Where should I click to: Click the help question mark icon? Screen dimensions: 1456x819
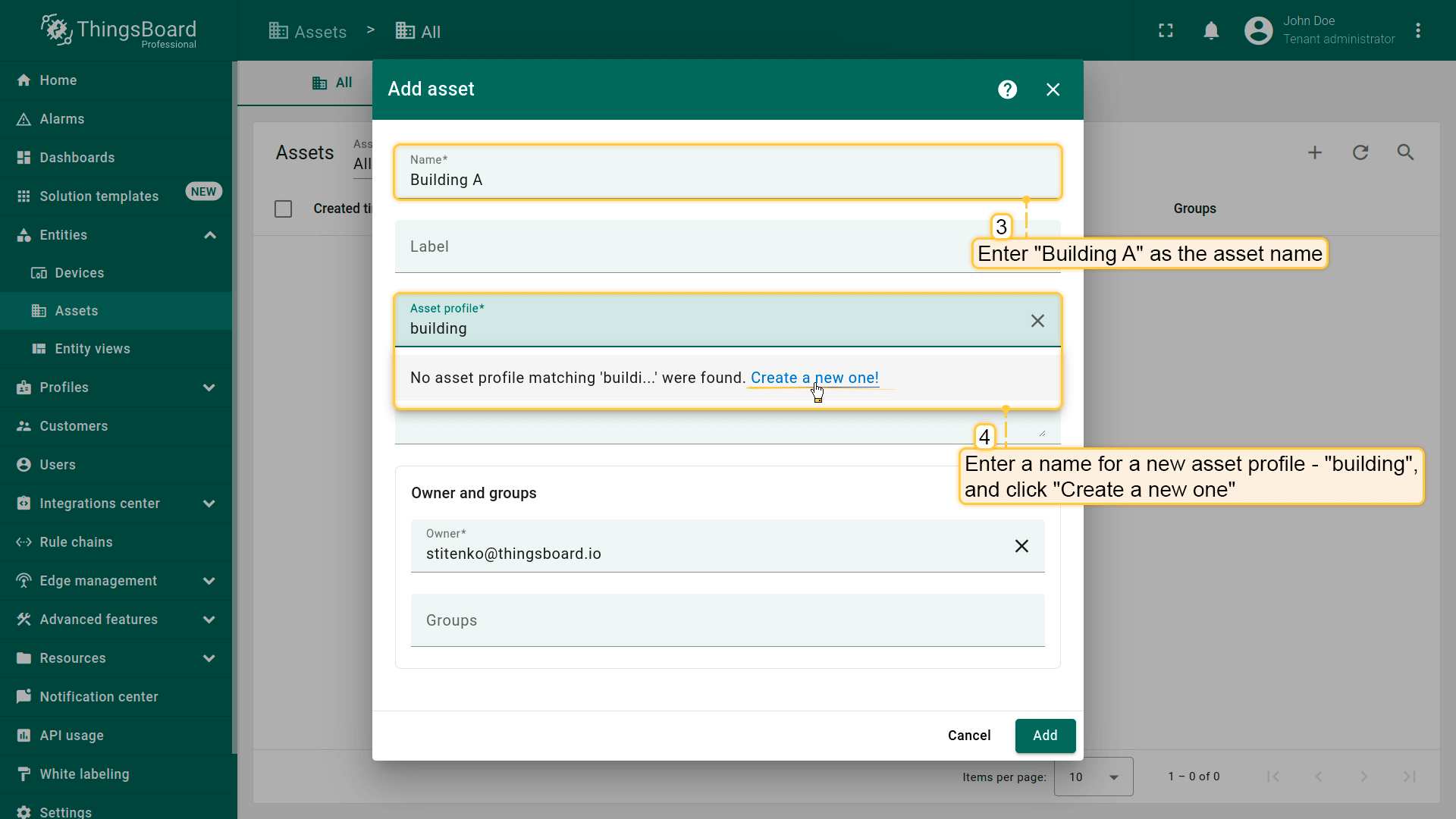pos(1007,89)
